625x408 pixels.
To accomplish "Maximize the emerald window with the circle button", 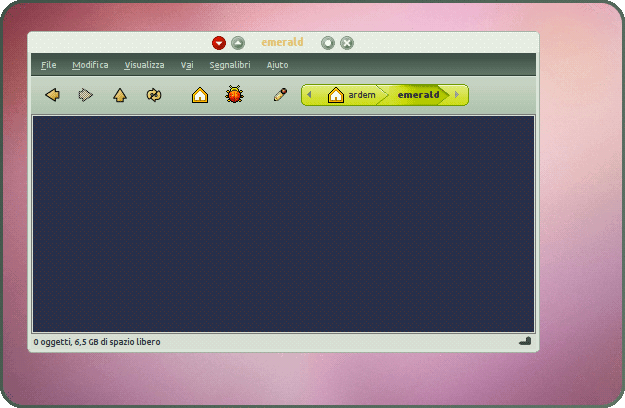I will 328,43.
